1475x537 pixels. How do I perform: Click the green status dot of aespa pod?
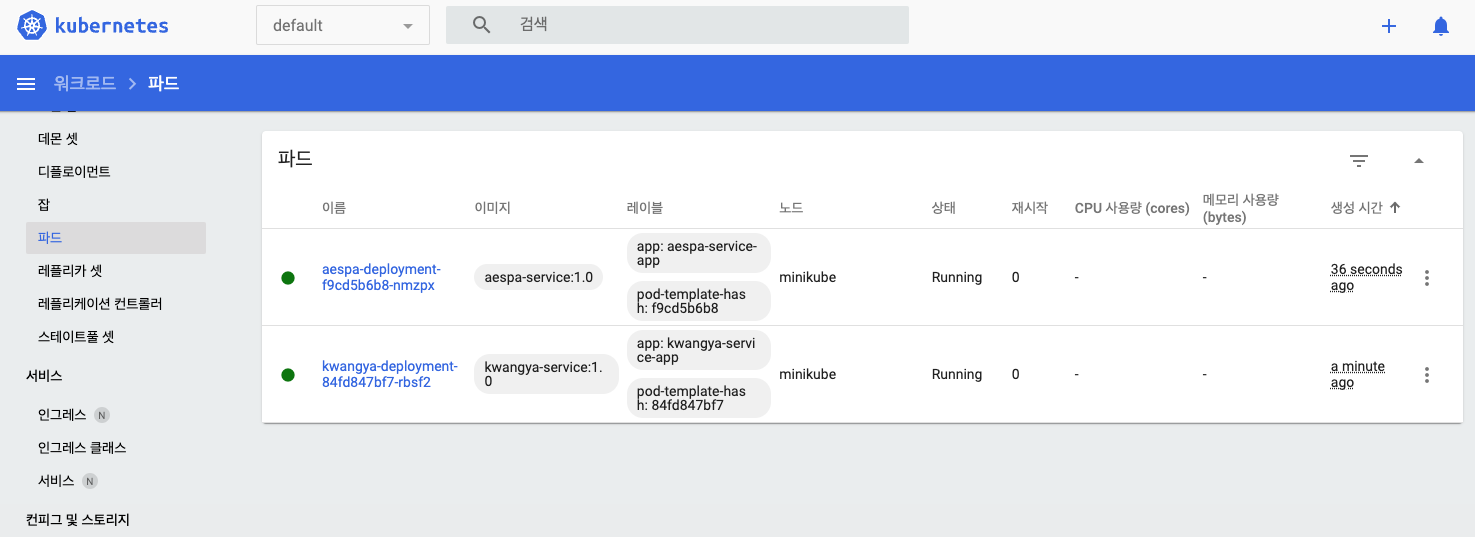click(x=288, y=278)
